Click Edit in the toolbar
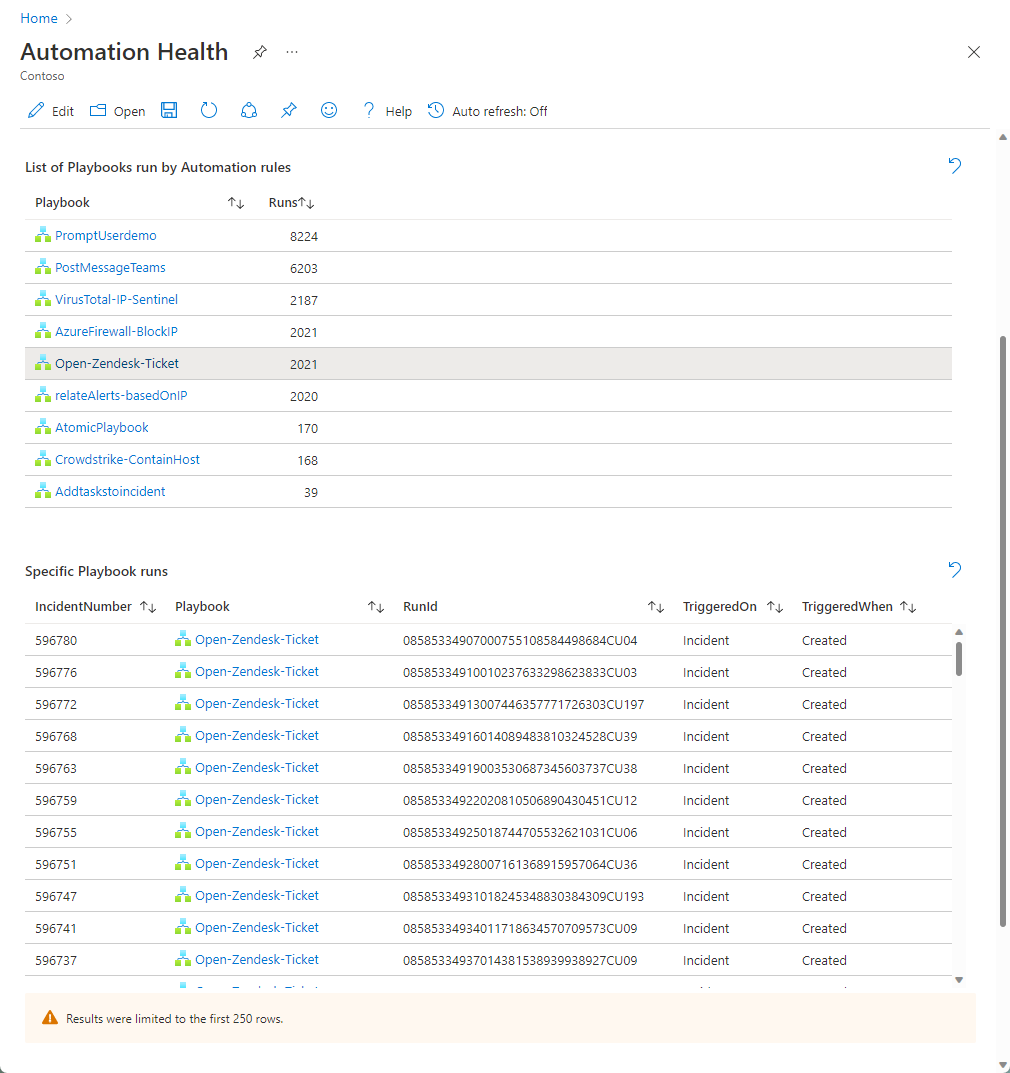The height and width of the screenshot is (1073, 1010). (x=51, y=111)
